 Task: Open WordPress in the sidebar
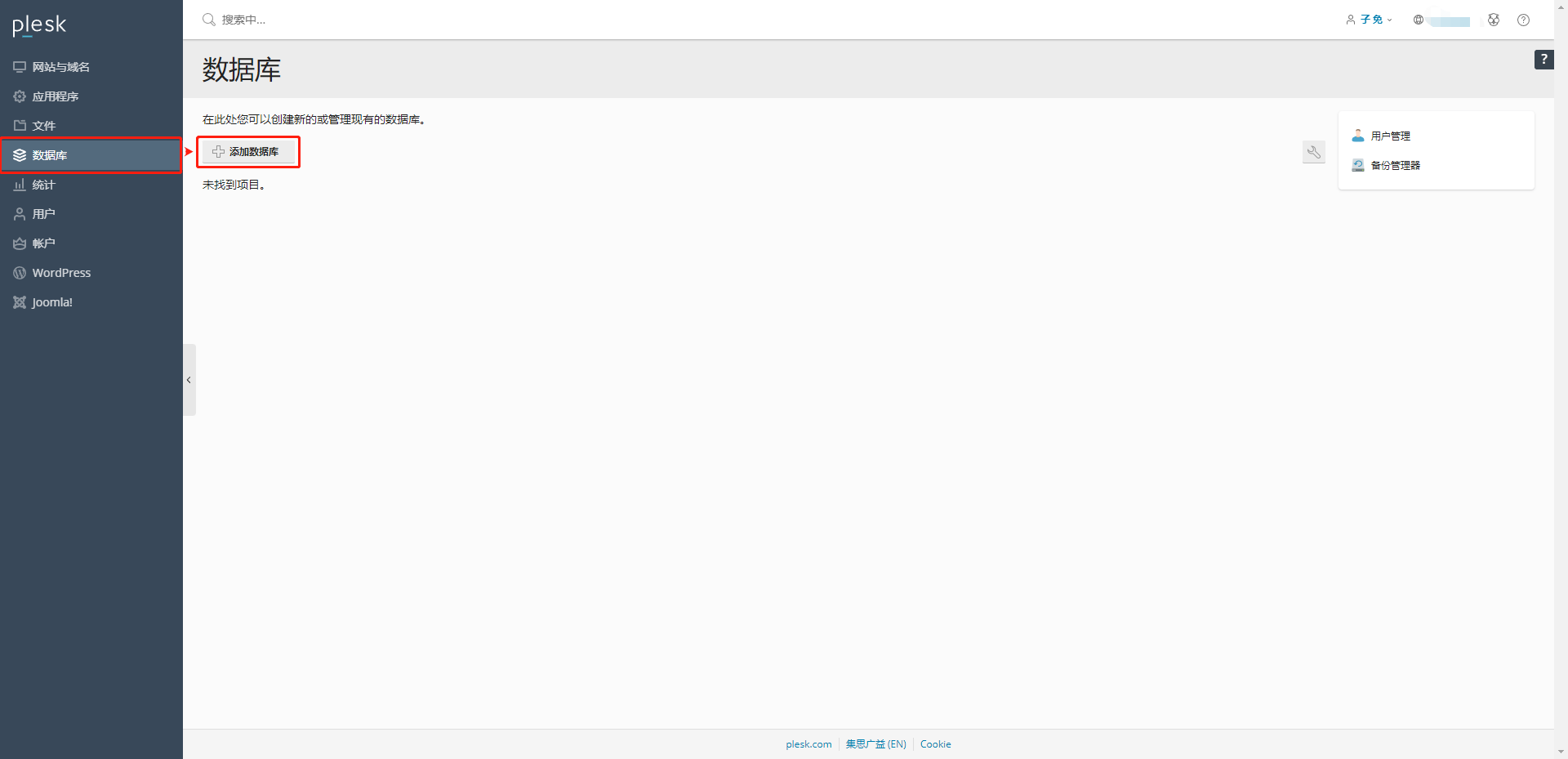coord(91,273)
